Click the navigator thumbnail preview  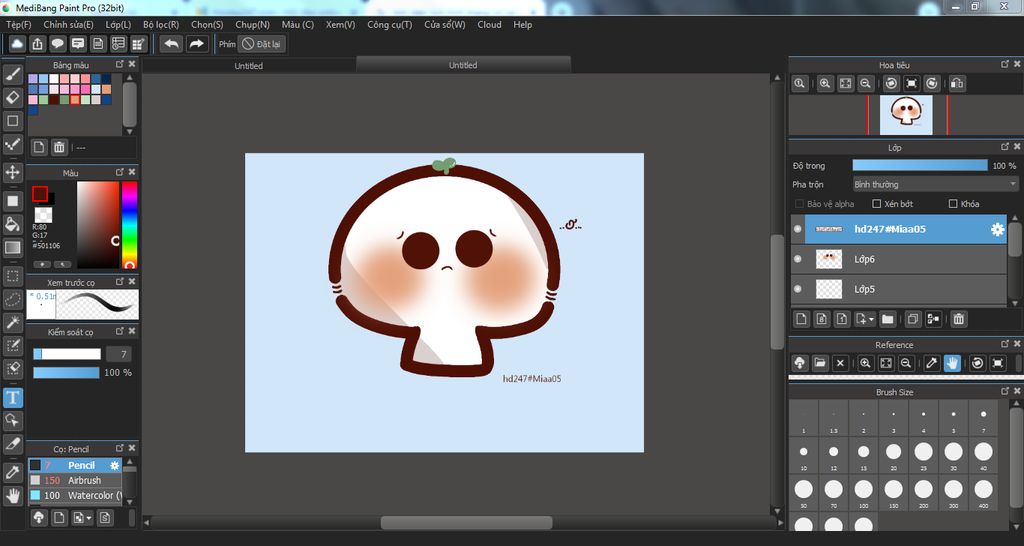906,114
